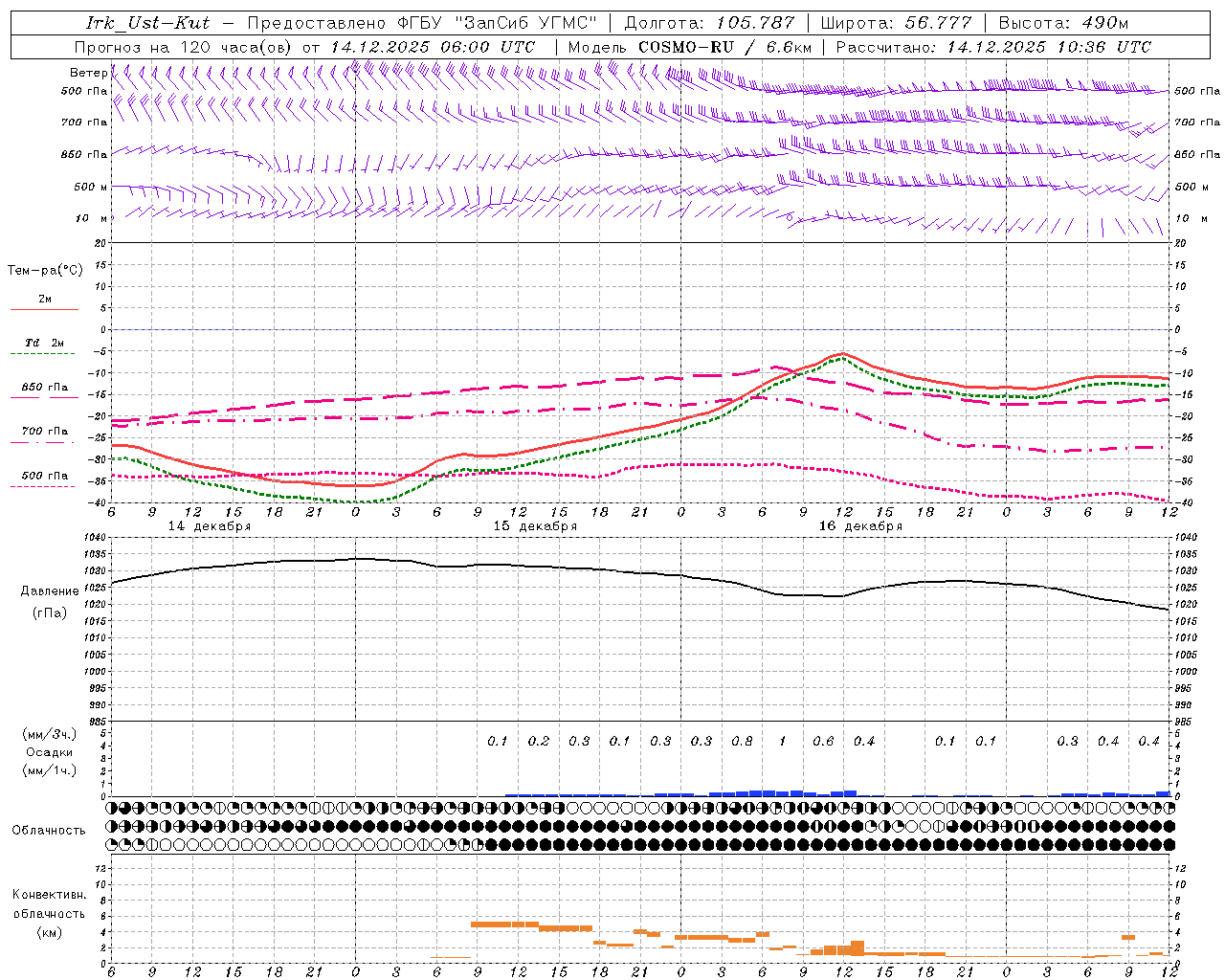Click the 700 гПа temperature legend entry
The image size is (1225, 980).
(x=45, y=431)
